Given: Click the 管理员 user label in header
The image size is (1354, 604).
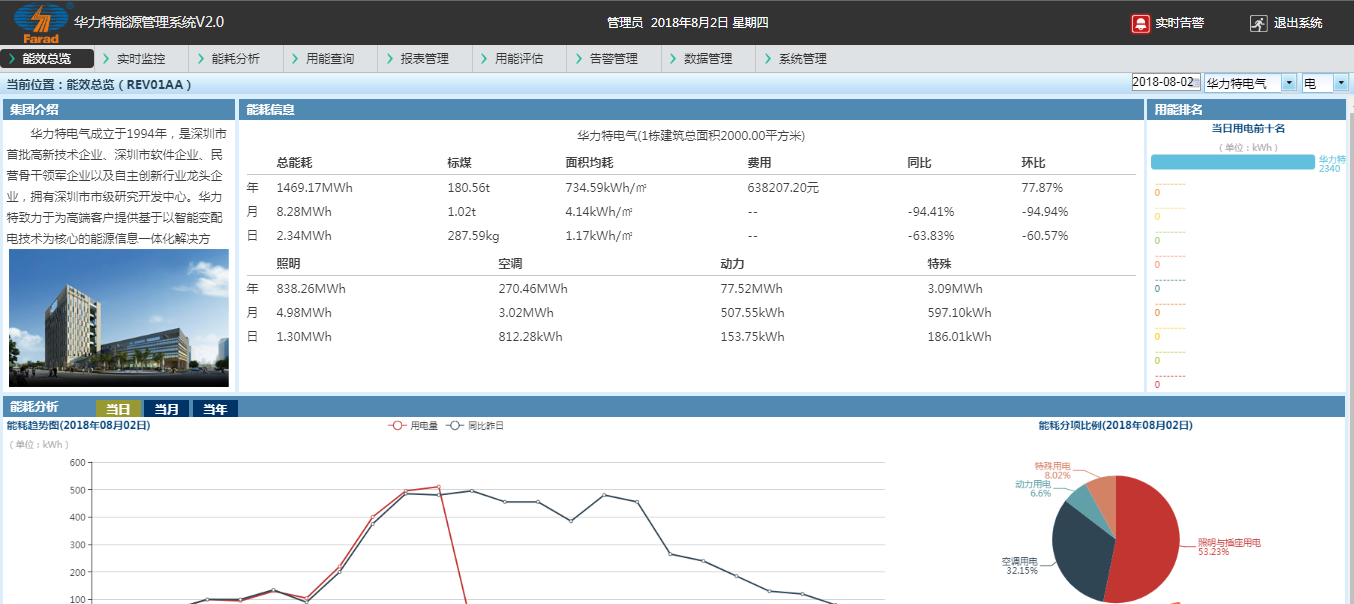Looking at the screenshot, I should [625, 23].
